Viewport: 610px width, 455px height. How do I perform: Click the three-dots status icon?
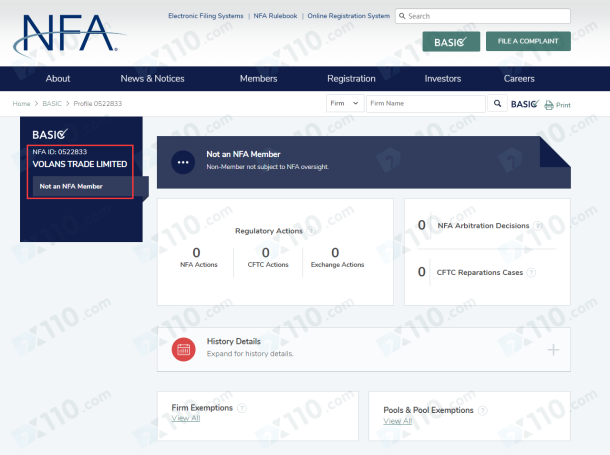point(183,162)
